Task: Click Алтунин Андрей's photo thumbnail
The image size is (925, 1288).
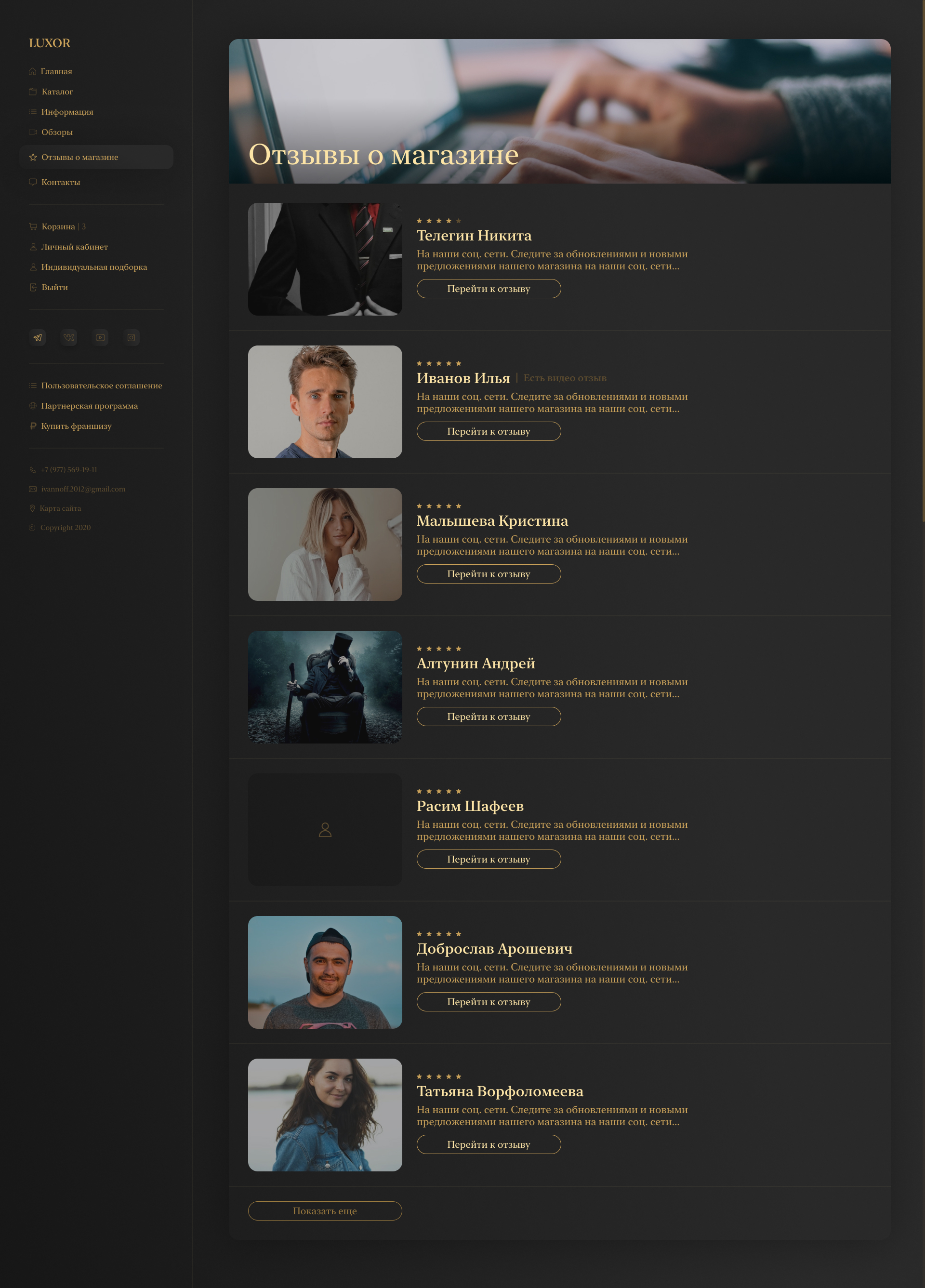Action: pos(325,687)
